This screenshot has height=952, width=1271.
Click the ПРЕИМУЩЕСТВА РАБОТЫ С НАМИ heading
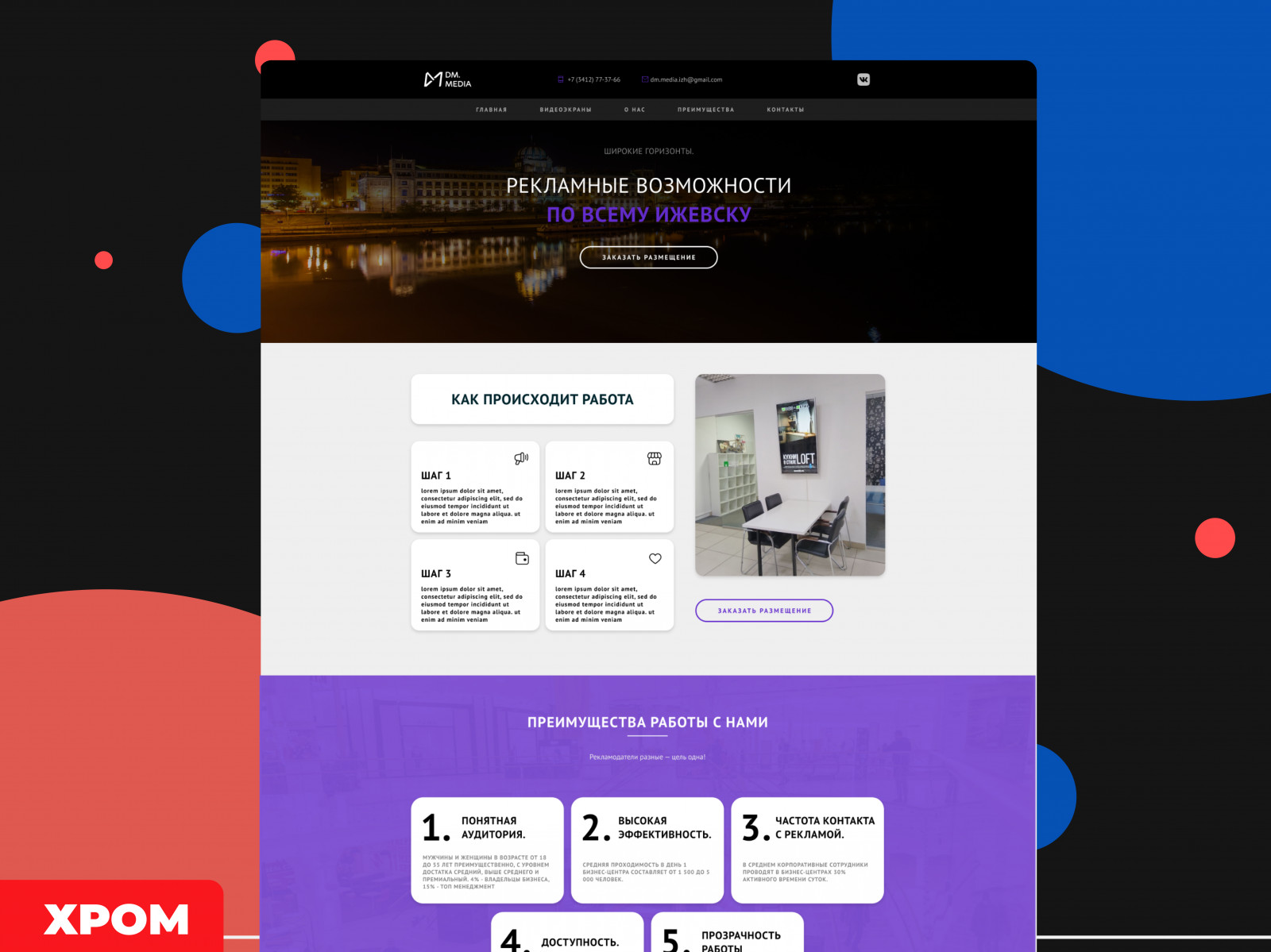648,723
